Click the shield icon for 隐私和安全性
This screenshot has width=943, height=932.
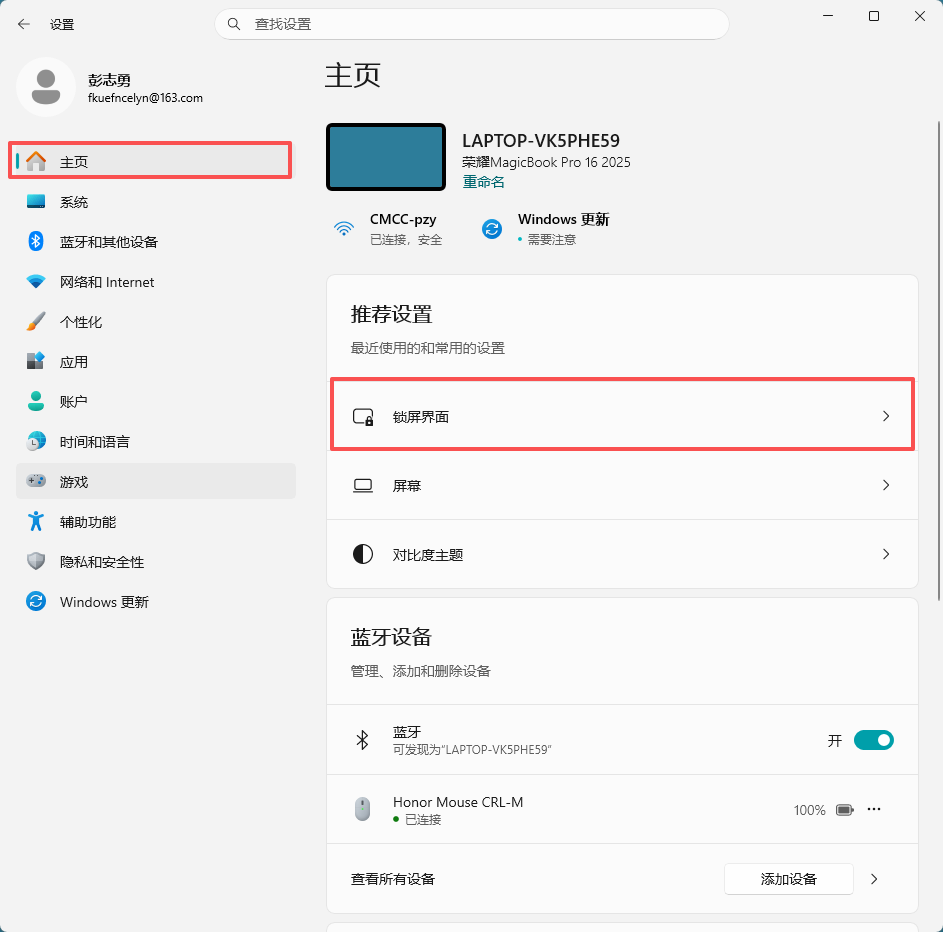pos(36,561)
